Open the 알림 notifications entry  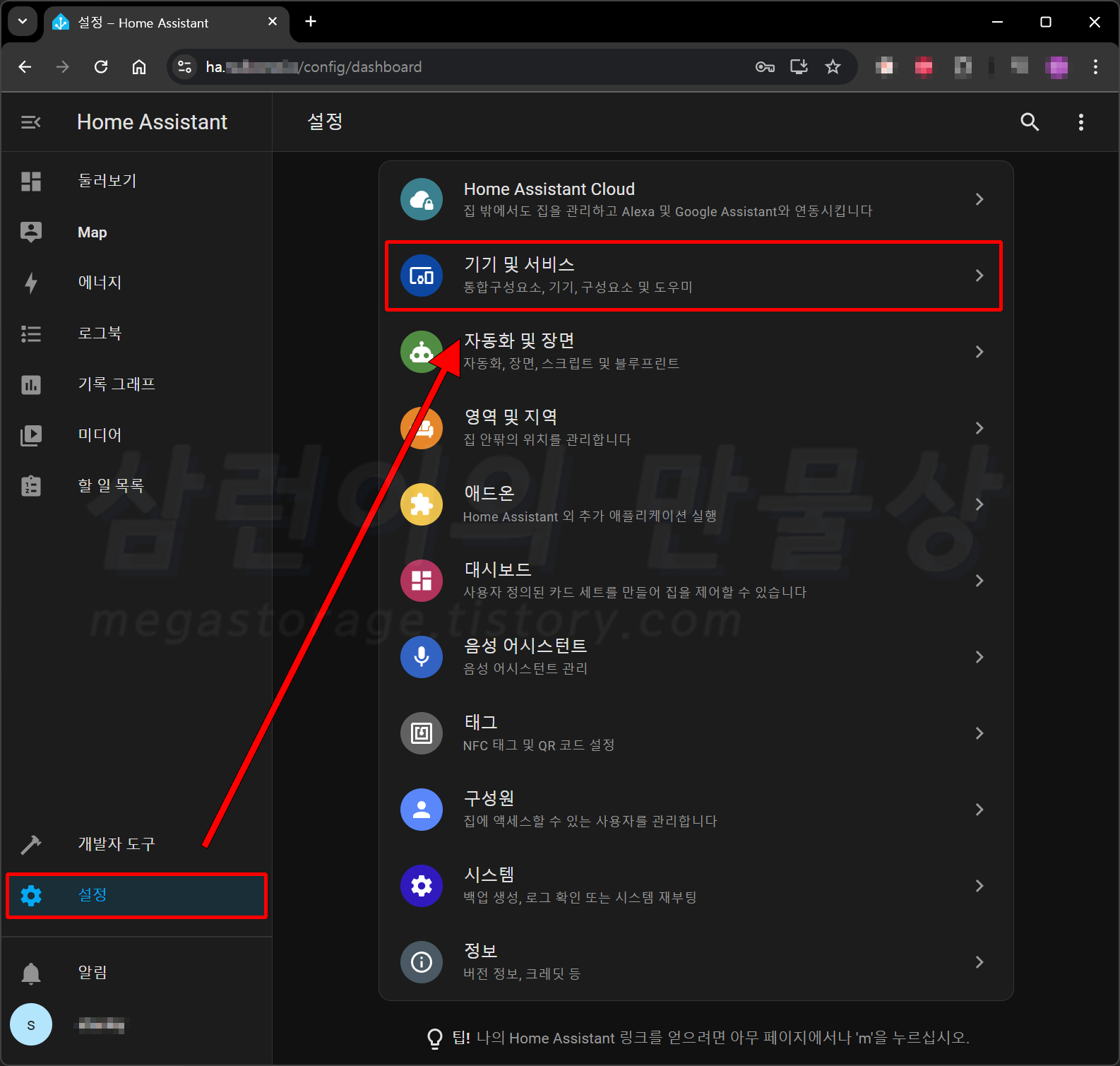click(x=136, y=973)
